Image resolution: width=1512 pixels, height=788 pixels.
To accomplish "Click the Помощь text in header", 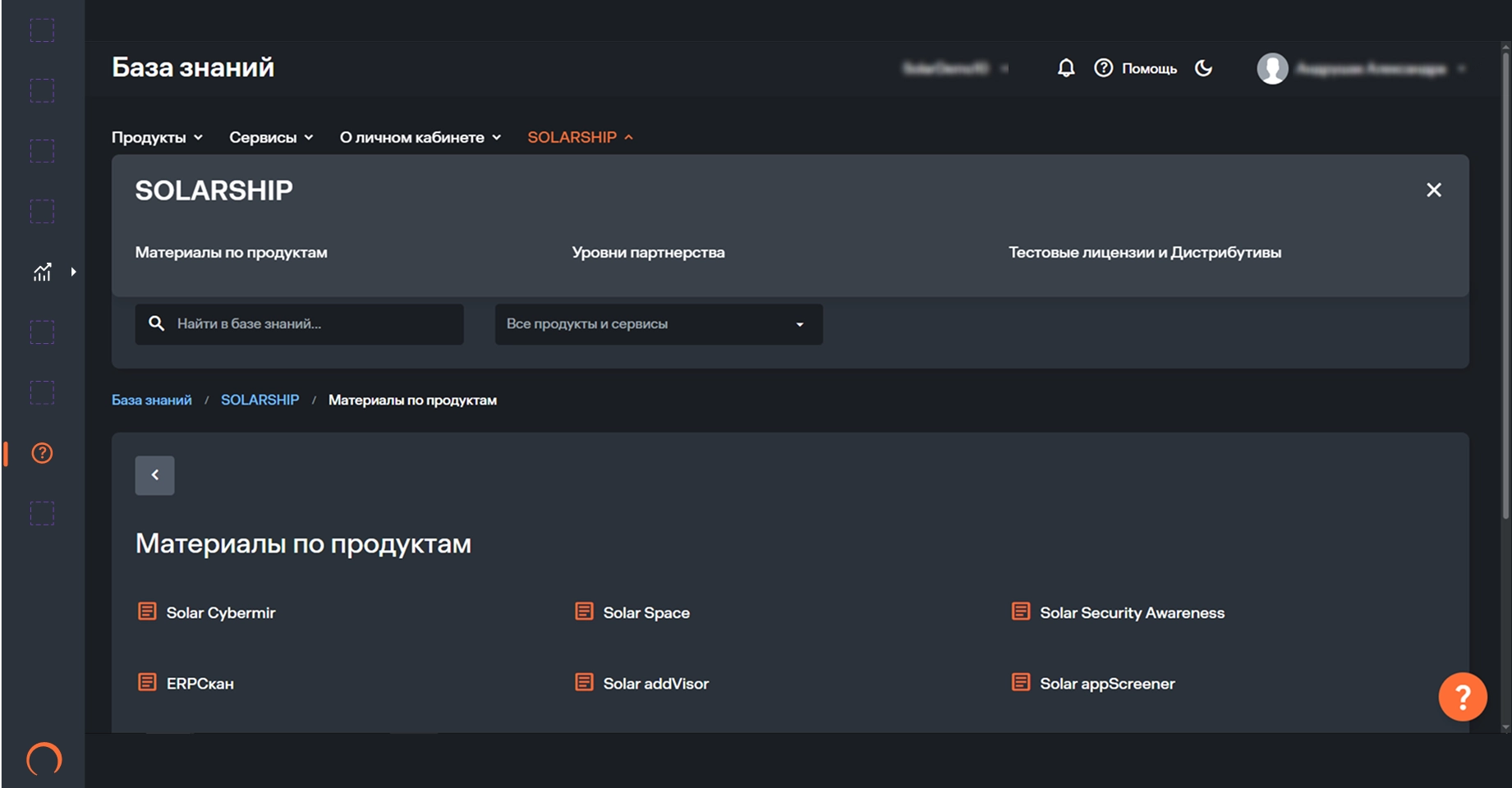I will point(1149,69).
